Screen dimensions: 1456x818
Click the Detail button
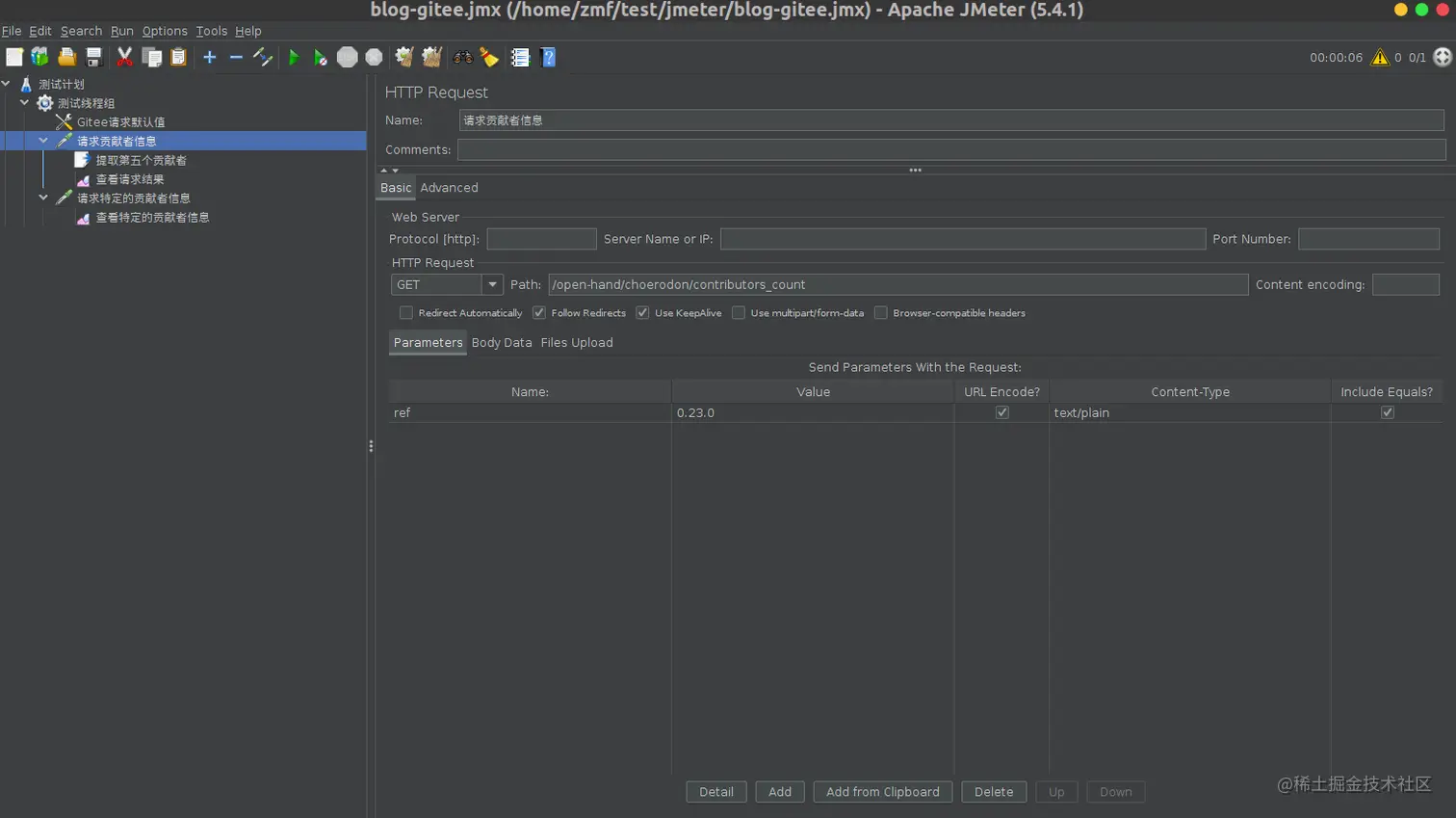[716, 792]
